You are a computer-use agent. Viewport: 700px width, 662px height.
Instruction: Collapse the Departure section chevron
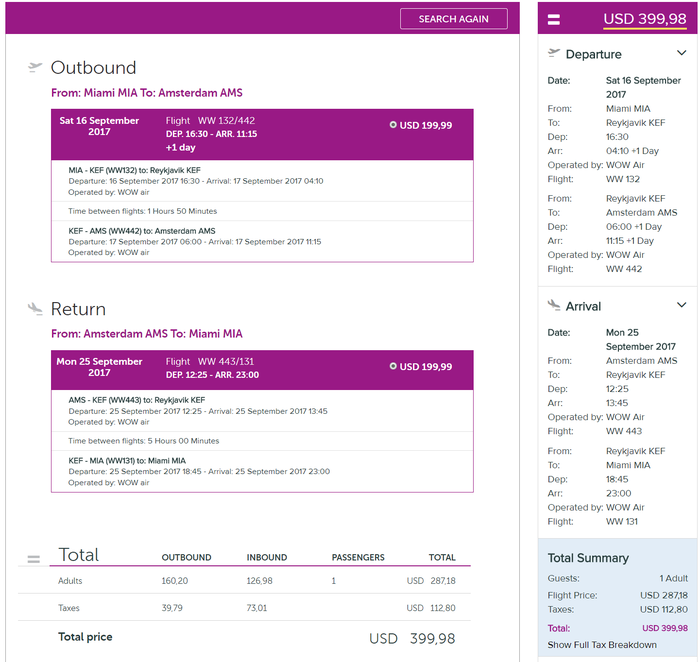coord(681,53)
